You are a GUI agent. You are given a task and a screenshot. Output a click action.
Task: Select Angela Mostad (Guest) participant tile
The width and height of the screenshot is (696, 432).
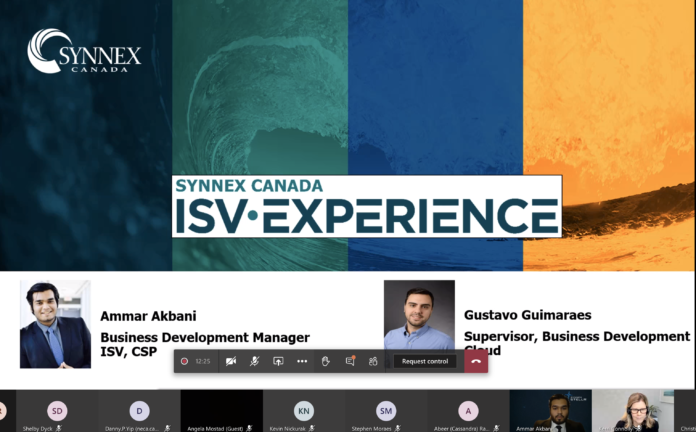(221, 411)
